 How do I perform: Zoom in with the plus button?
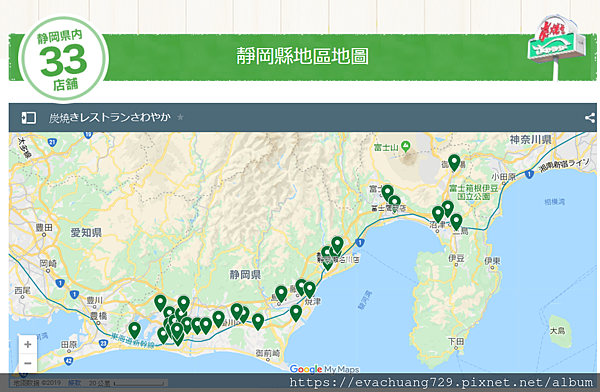pyautogui.click(x=28, y=345)
